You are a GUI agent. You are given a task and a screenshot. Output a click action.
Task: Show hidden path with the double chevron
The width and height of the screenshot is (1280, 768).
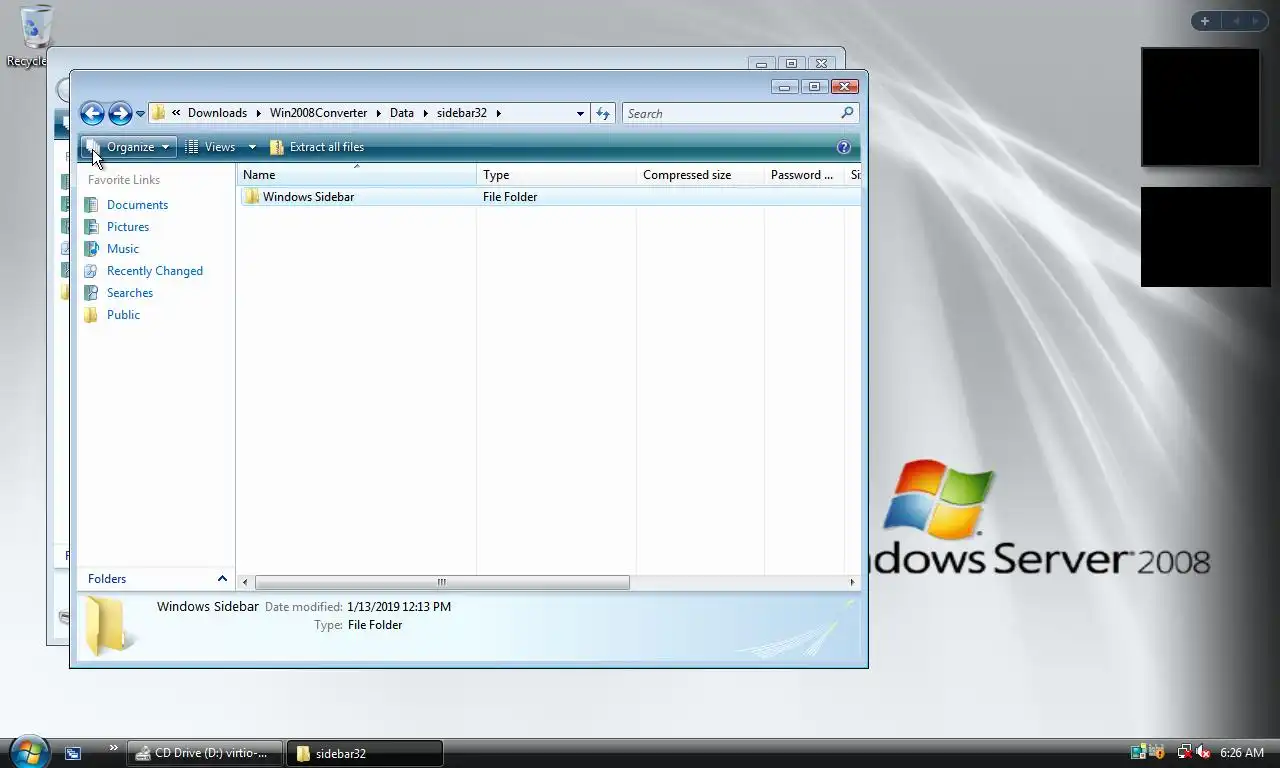point(176,113)
